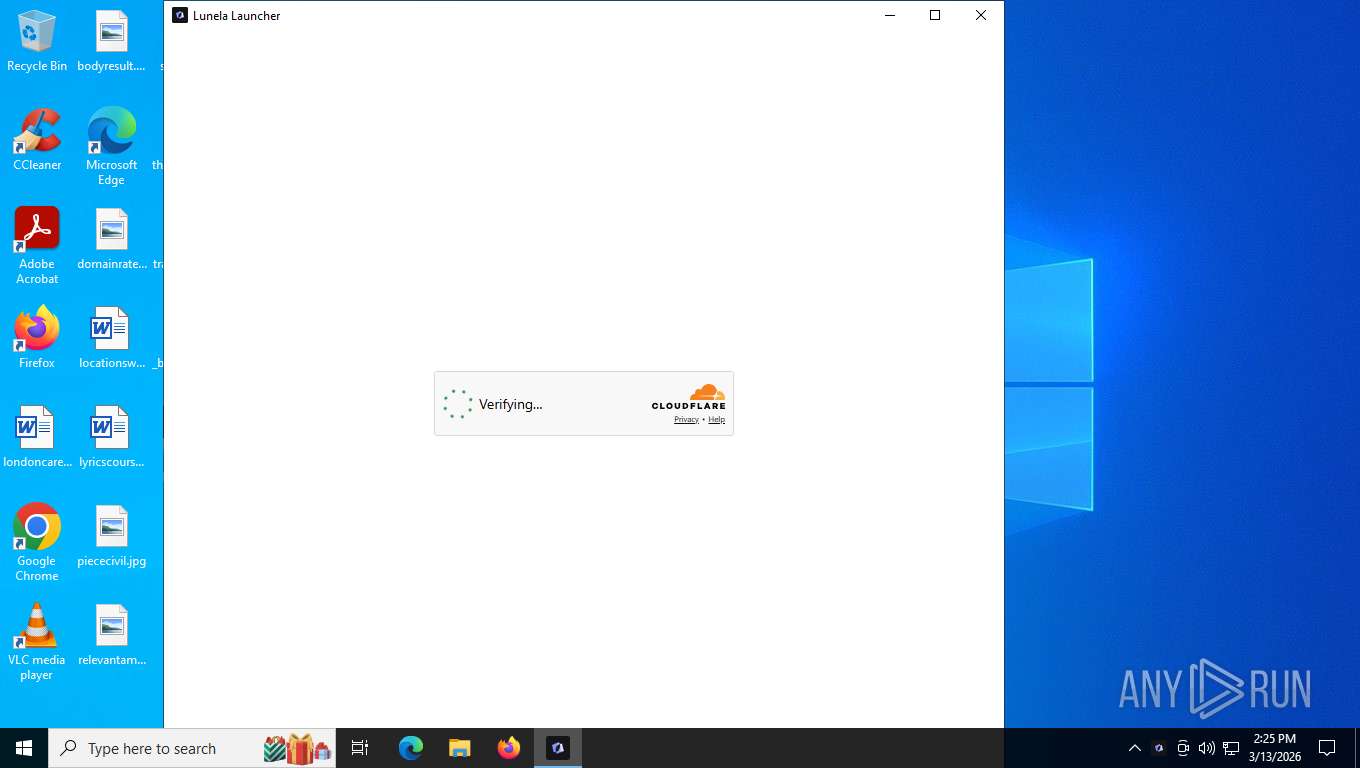
Task: Show hidden system tray icons
Action: [x=1135, y=748]
